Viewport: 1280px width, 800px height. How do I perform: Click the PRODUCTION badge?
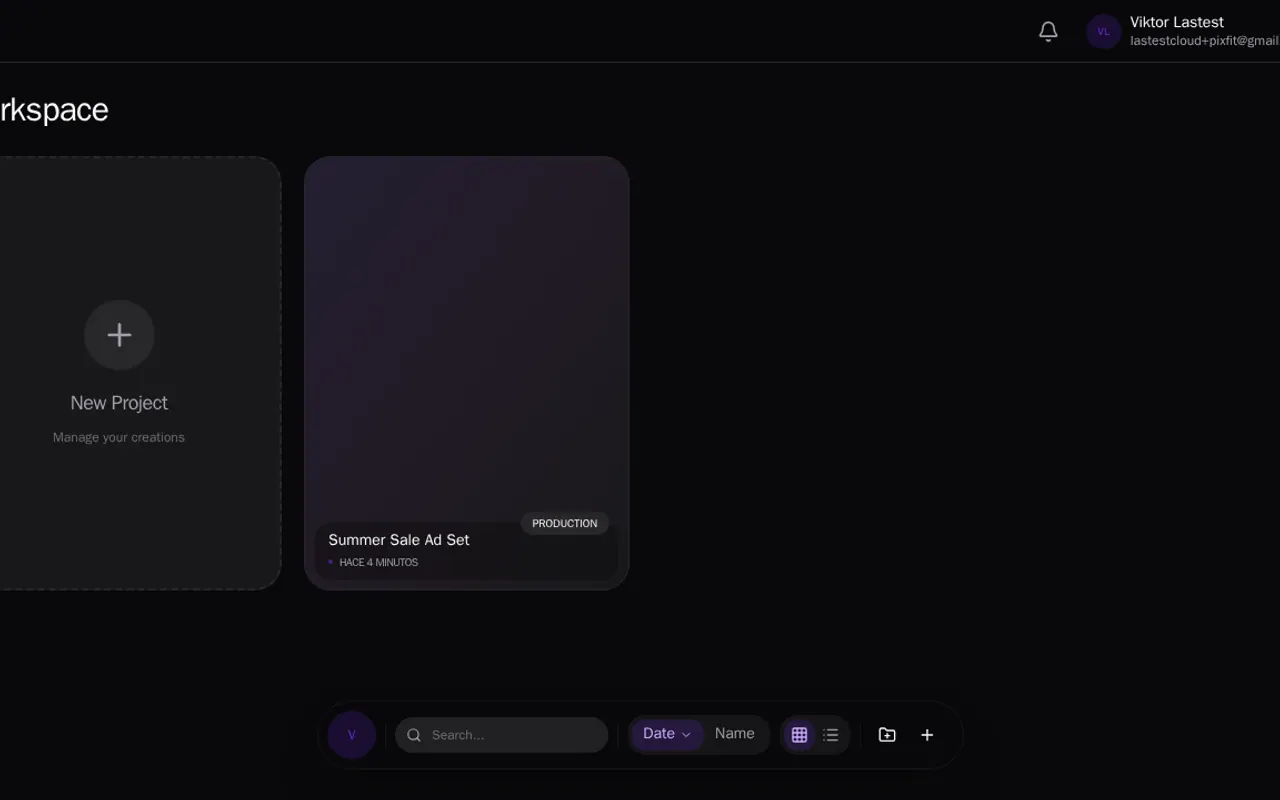pos(565,523)
